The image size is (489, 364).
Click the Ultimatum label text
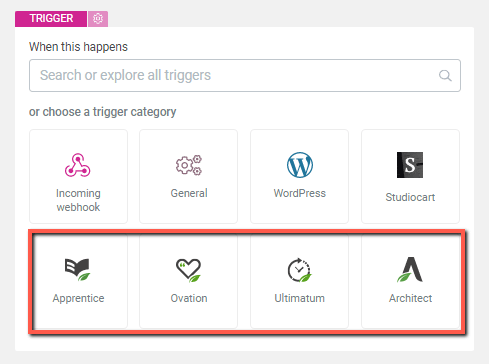click(x=300, y=298)
